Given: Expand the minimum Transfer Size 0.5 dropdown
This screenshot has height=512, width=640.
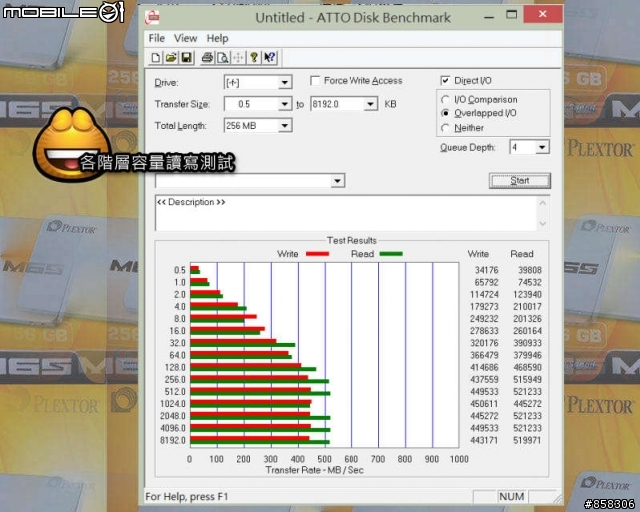Looking at the screenshot, I should point(285,104).
